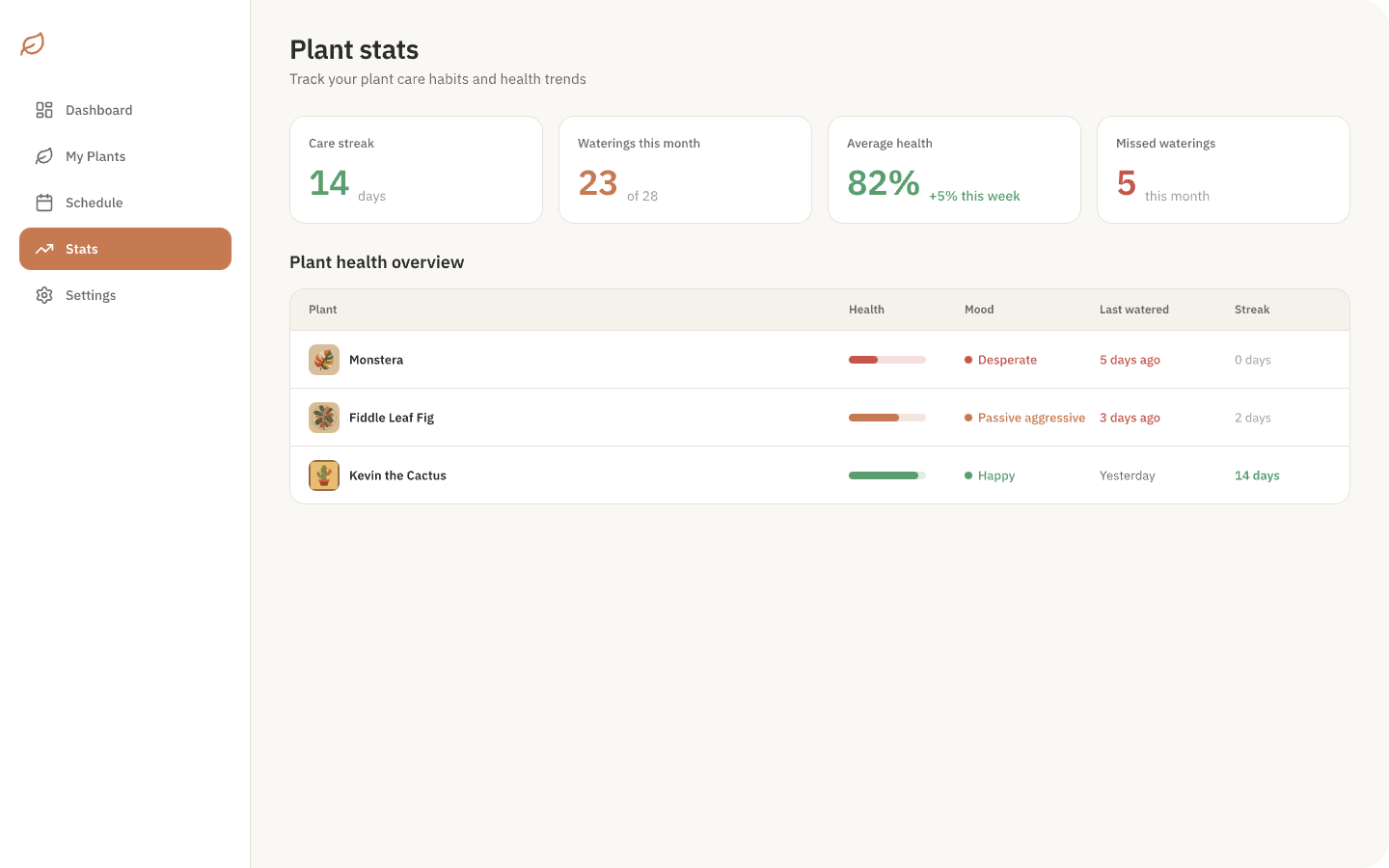Open the Monstera plant thumbnail

pyautogui.click(x=324, y=360)
